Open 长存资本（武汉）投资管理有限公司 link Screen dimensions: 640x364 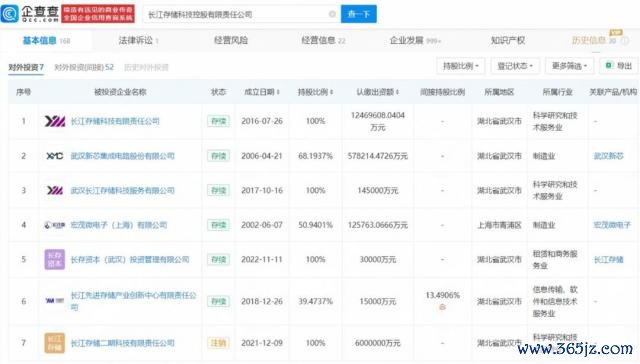point(130,260)
